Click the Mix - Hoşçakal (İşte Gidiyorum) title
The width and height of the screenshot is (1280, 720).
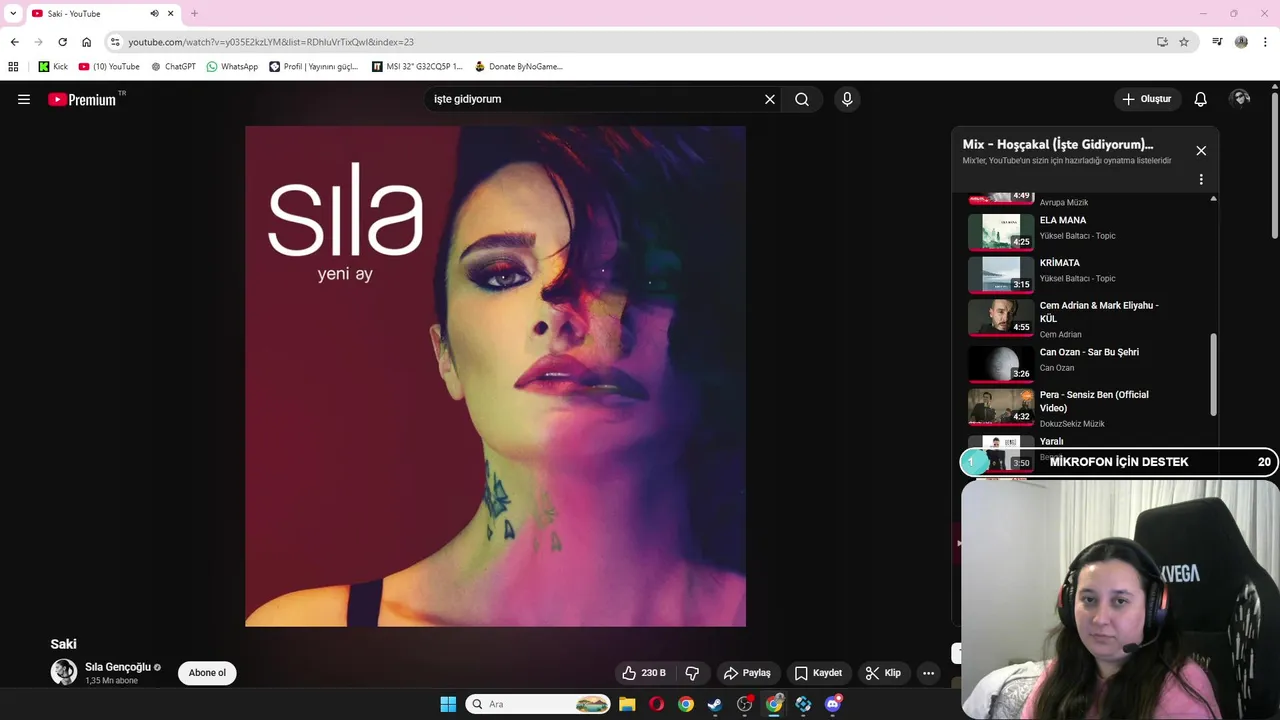pyautogui.click(x=1058, y=144)
